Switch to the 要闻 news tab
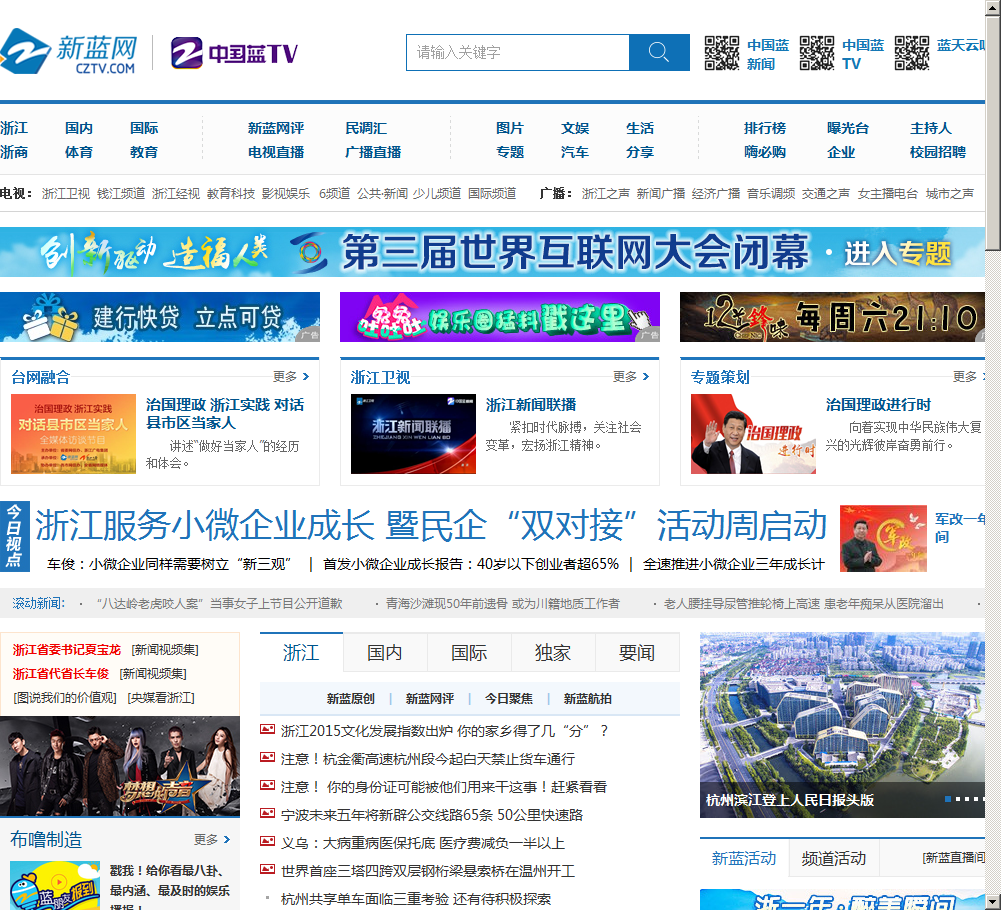The image size is (1001, 910). (x=637, y=653)
